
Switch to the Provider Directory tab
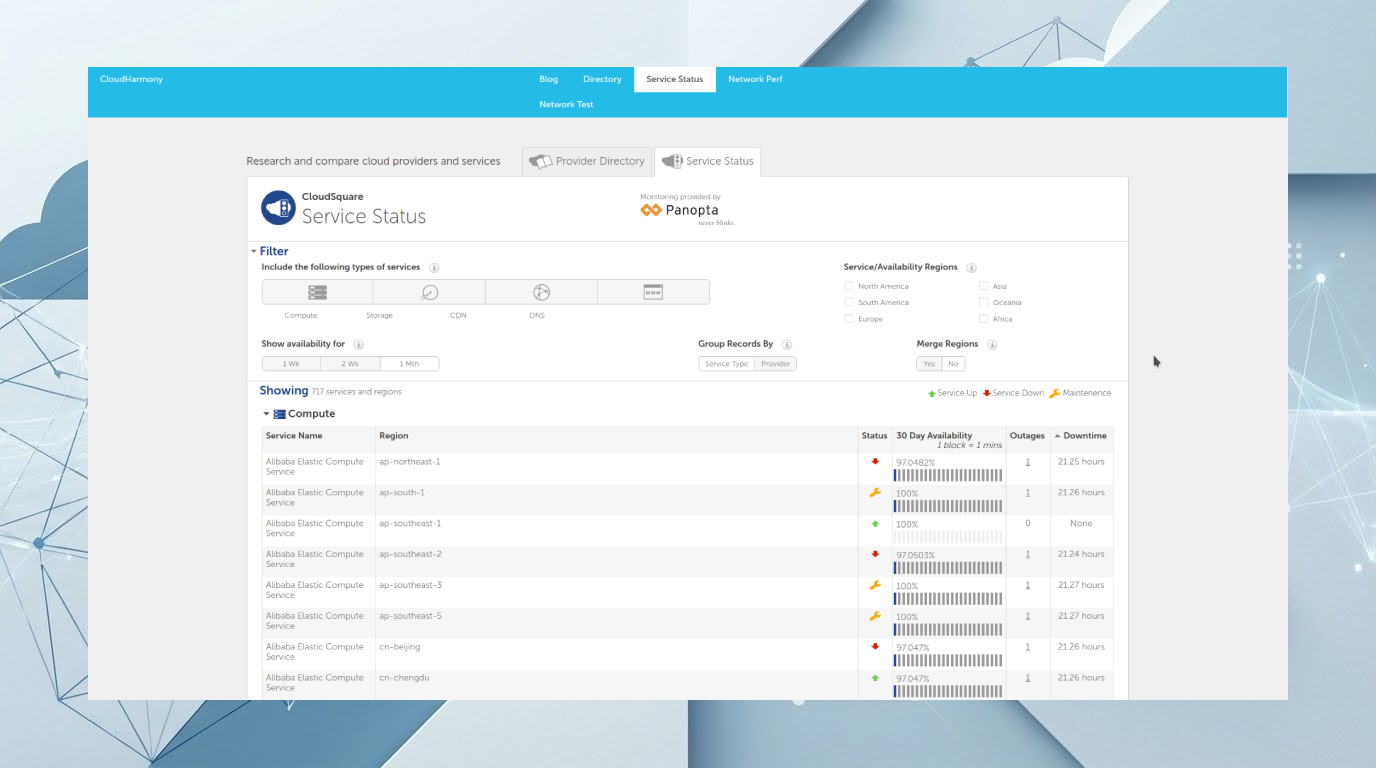point(587,161)
